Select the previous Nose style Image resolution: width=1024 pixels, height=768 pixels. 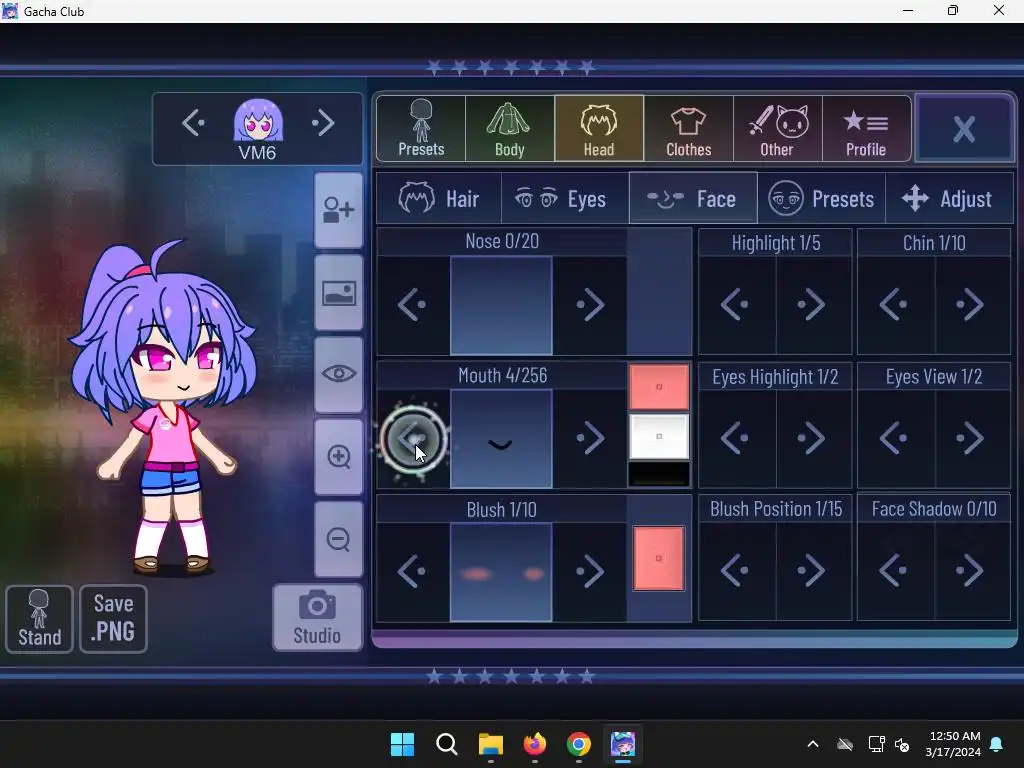[413, 305]
